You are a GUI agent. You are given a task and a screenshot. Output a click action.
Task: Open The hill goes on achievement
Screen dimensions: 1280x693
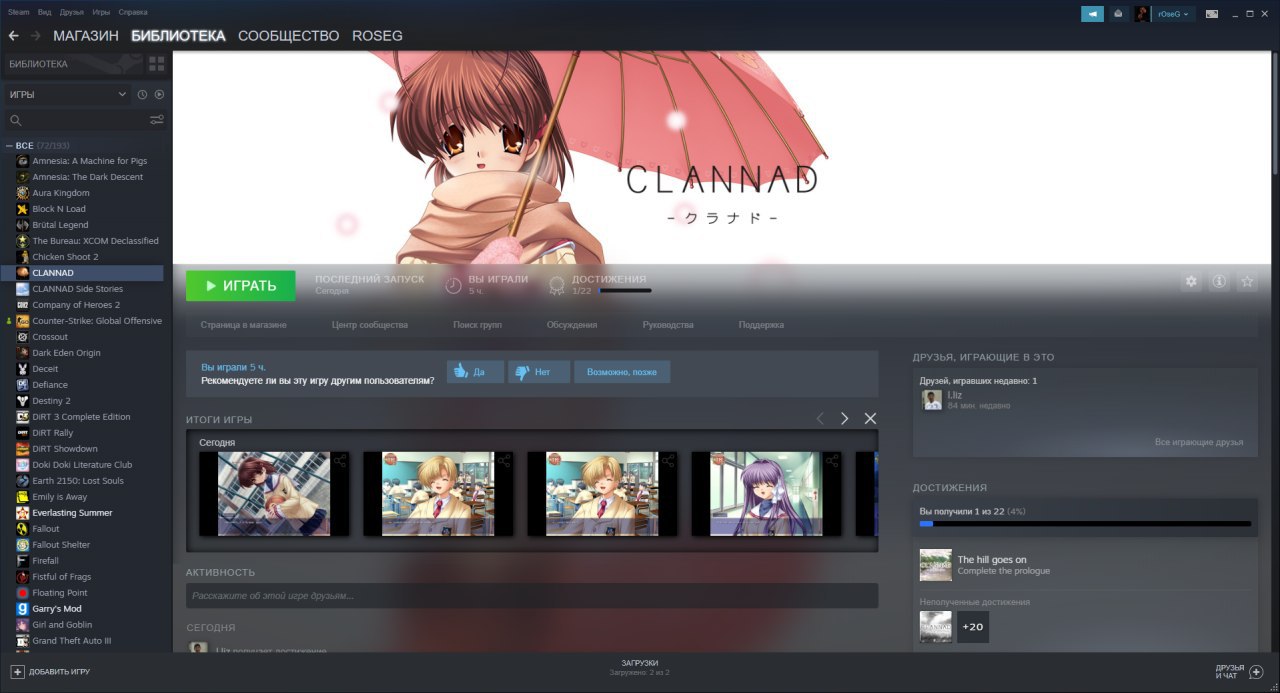click(x=1085, y=565)
